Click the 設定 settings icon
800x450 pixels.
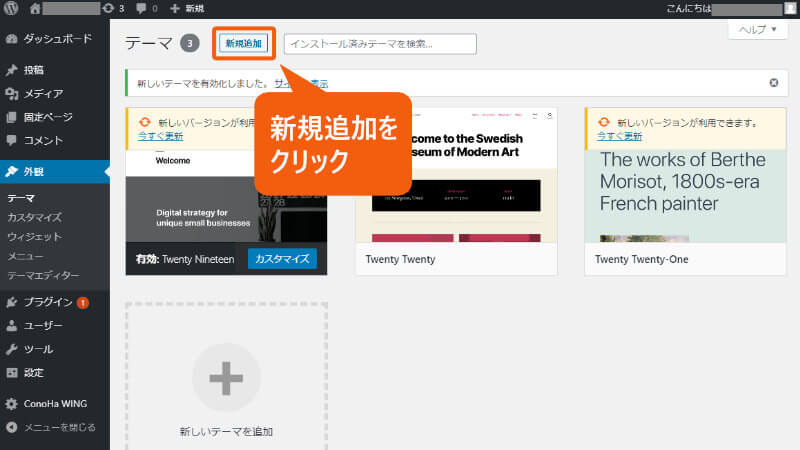(x=11, y=372)
